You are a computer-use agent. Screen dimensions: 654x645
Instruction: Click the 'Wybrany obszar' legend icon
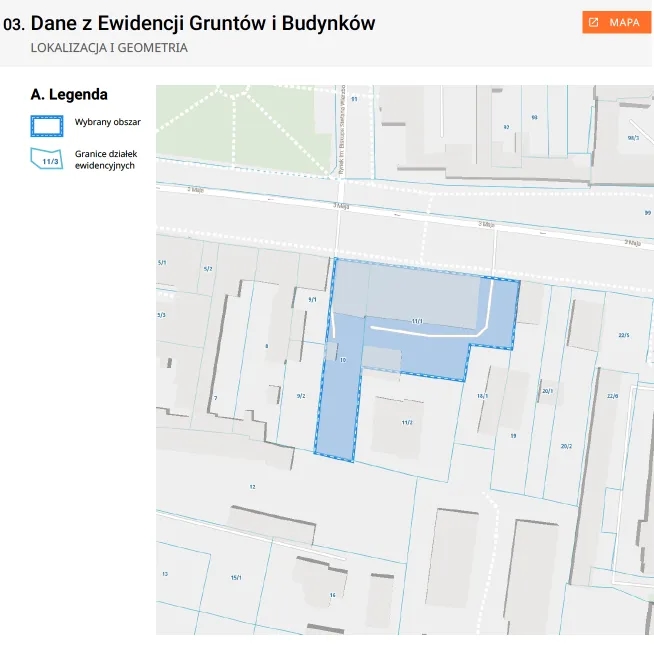coord(47,124)
